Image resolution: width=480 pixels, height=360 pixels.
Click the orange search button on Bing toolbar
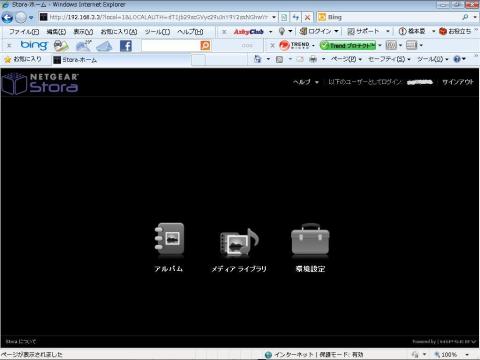click(x=205, y=45)
